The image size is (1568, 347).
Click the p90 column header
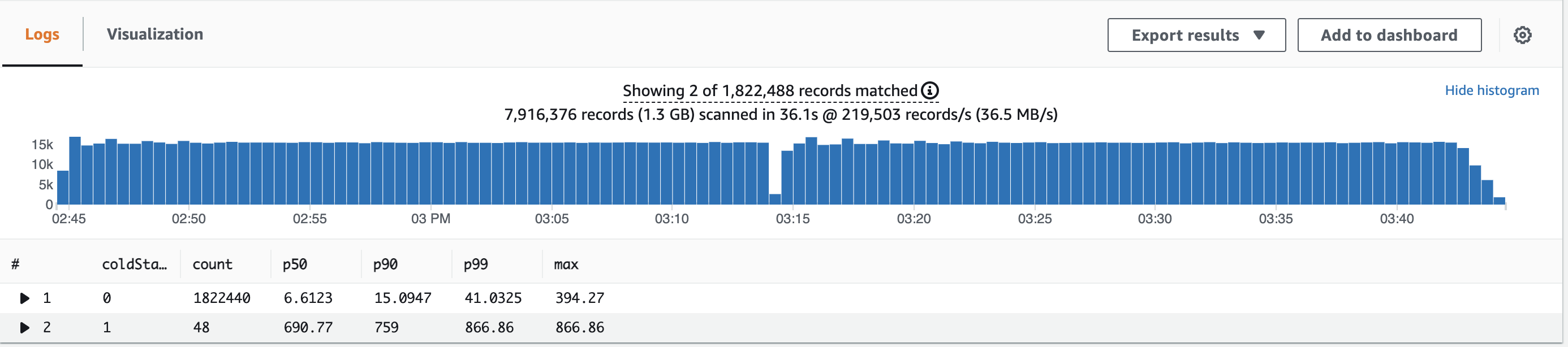coord(385,264)
